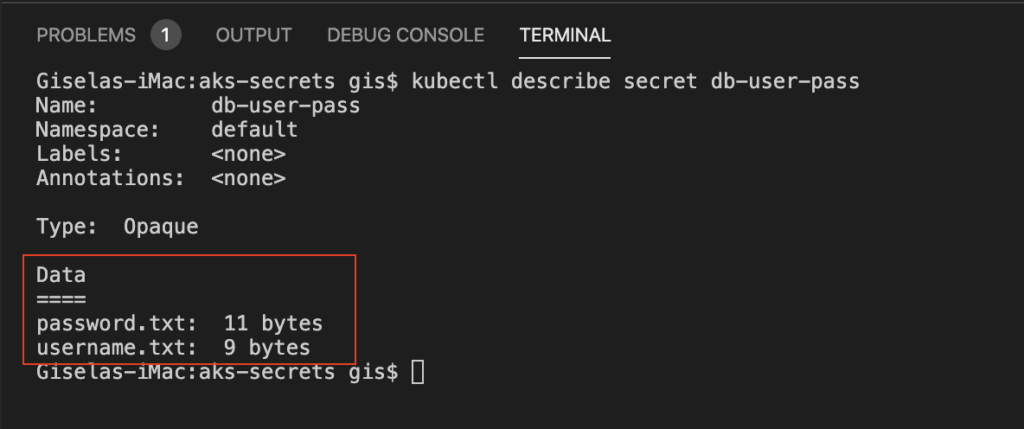Viewport: 1024px width, 429px height.
Task: Click the terminal cursor at the prompt
Action: pos(417,372)
